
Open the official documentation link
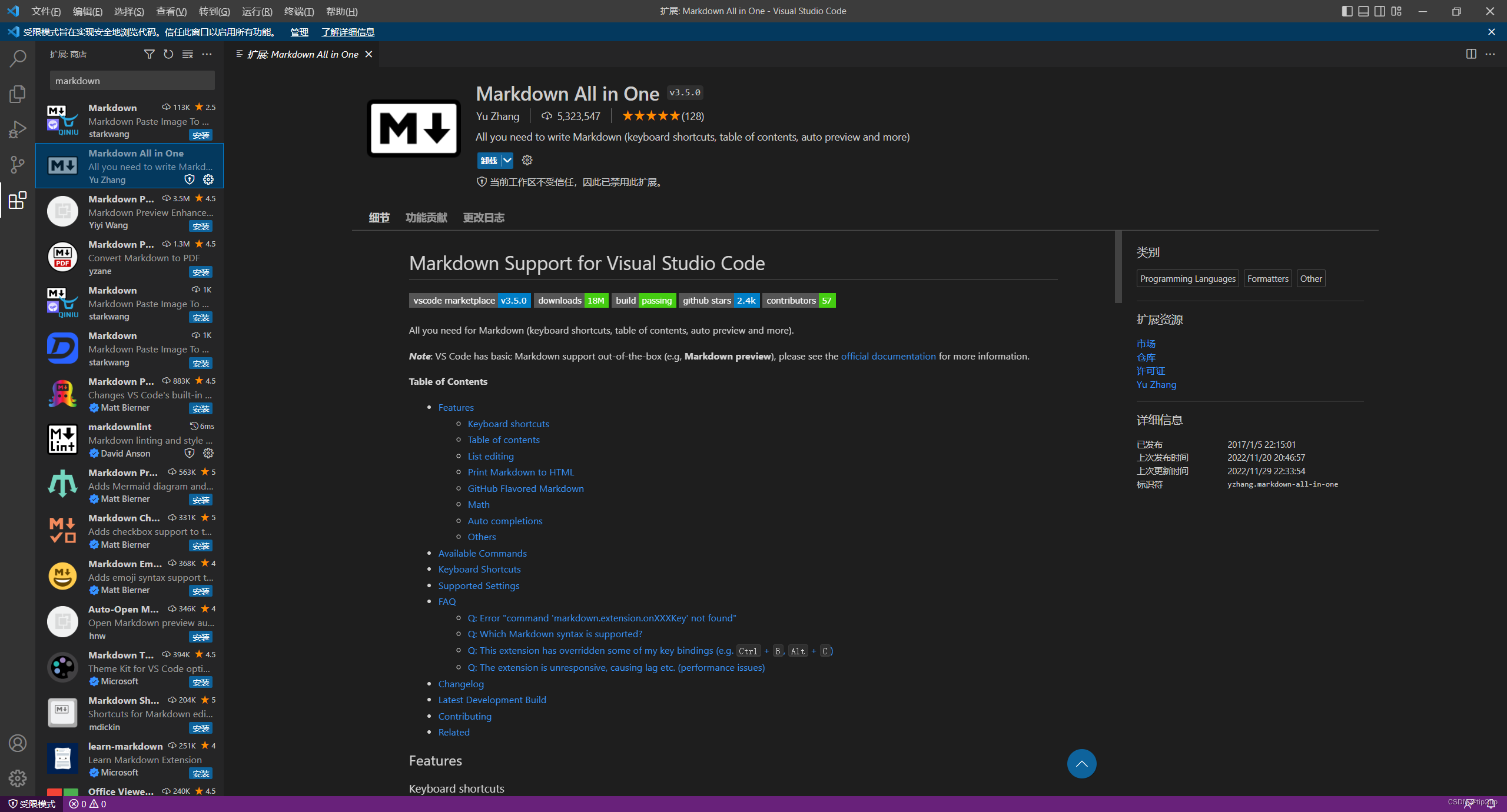click(x=888, y=356)
